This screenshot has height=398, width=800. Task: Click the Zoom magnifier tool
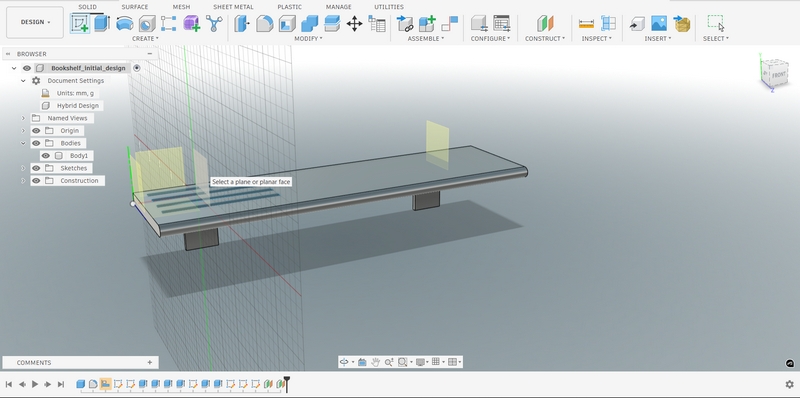[x=389, y=362]
